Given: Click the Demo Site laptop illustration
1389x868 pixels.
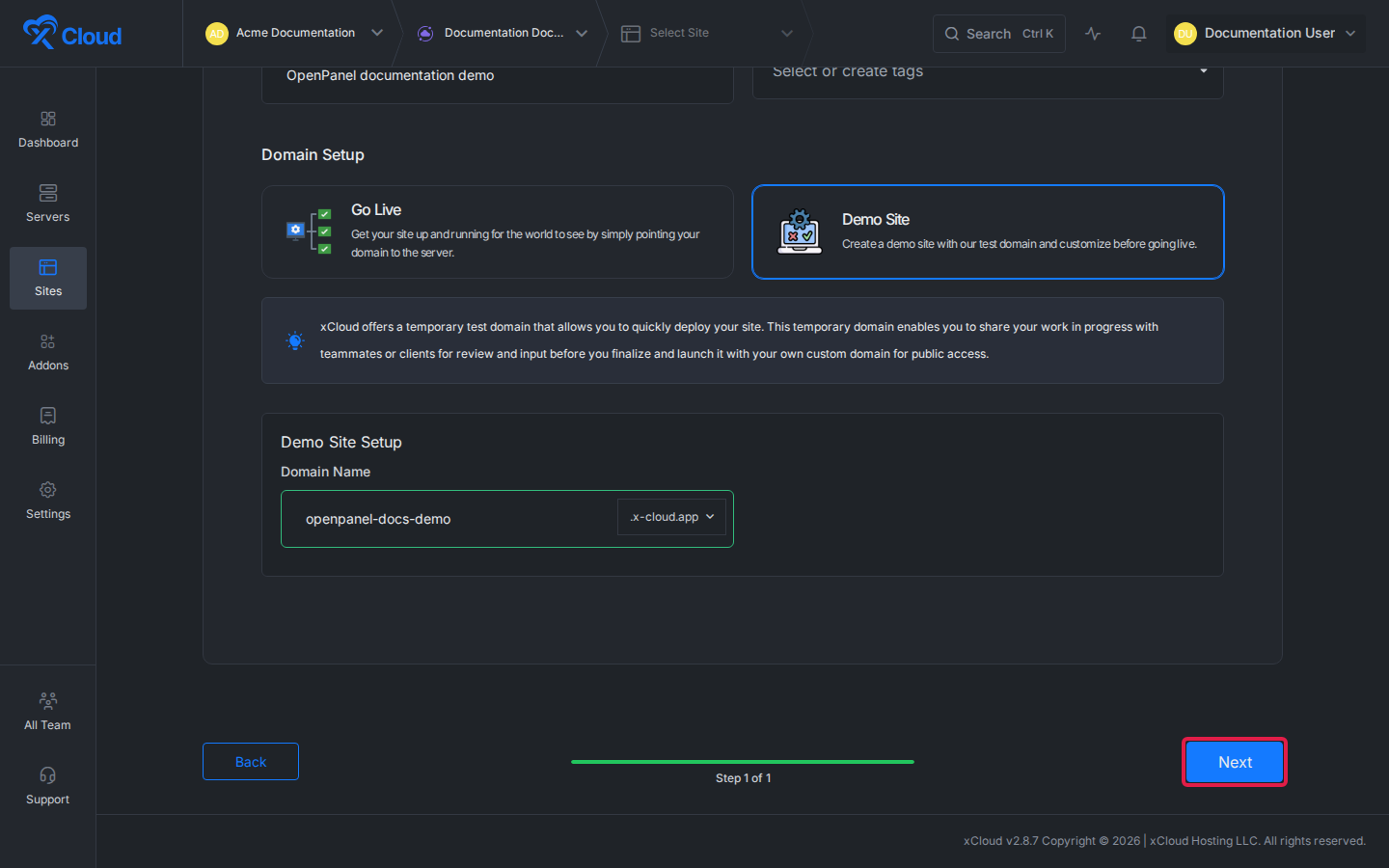Looking at the screenshot, I should pyautogui.click(x=800, y=231).
